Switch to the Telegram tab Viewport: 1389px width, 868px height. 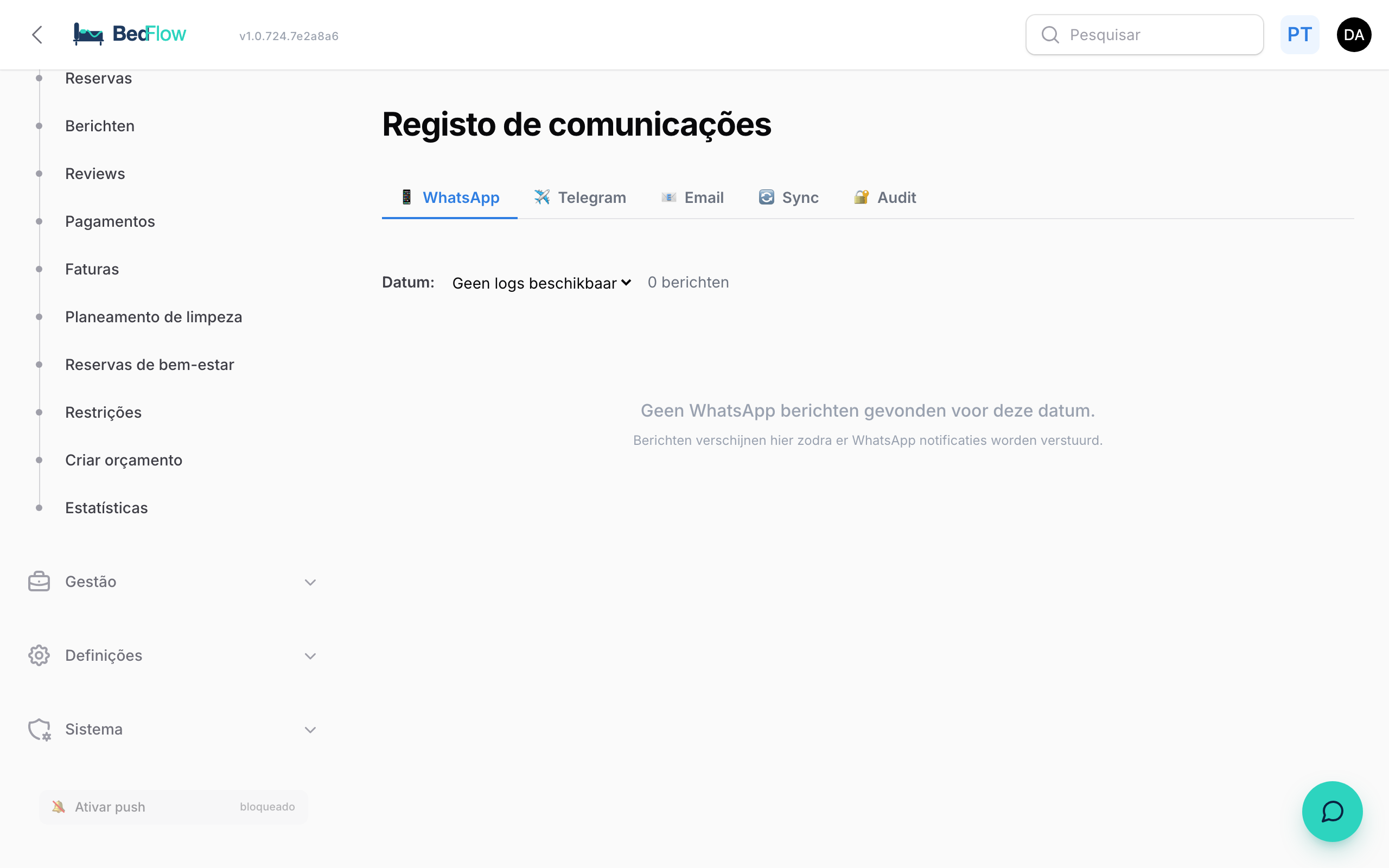[579, 197]
